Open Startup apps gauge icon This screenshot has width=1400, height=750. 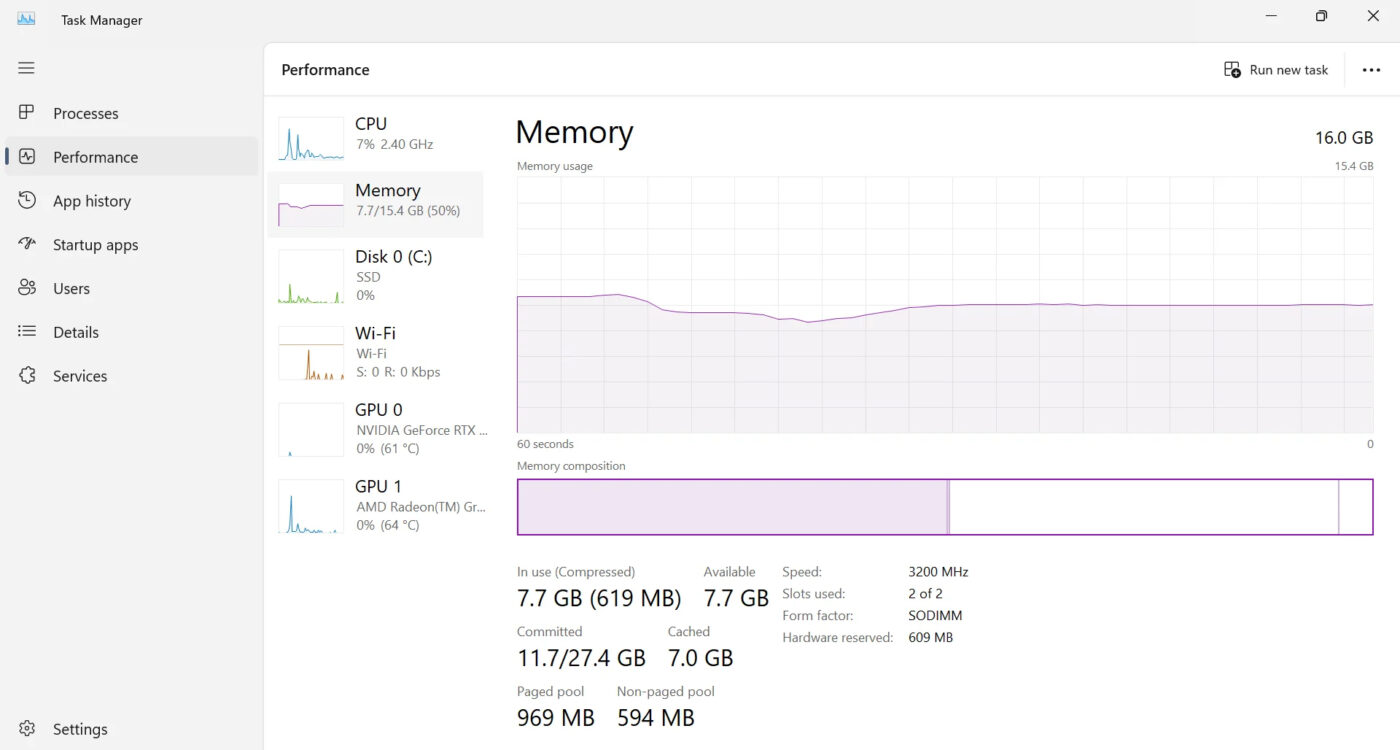(x=27, y=244)
